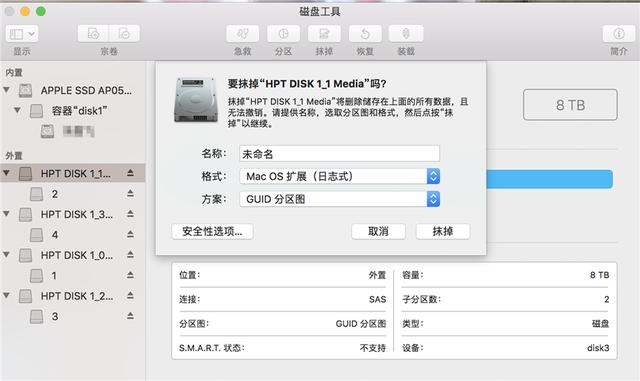
Task: Open the Partition (分区) toolbar icon
Action: pyautogui.click(x=283, y=34)
